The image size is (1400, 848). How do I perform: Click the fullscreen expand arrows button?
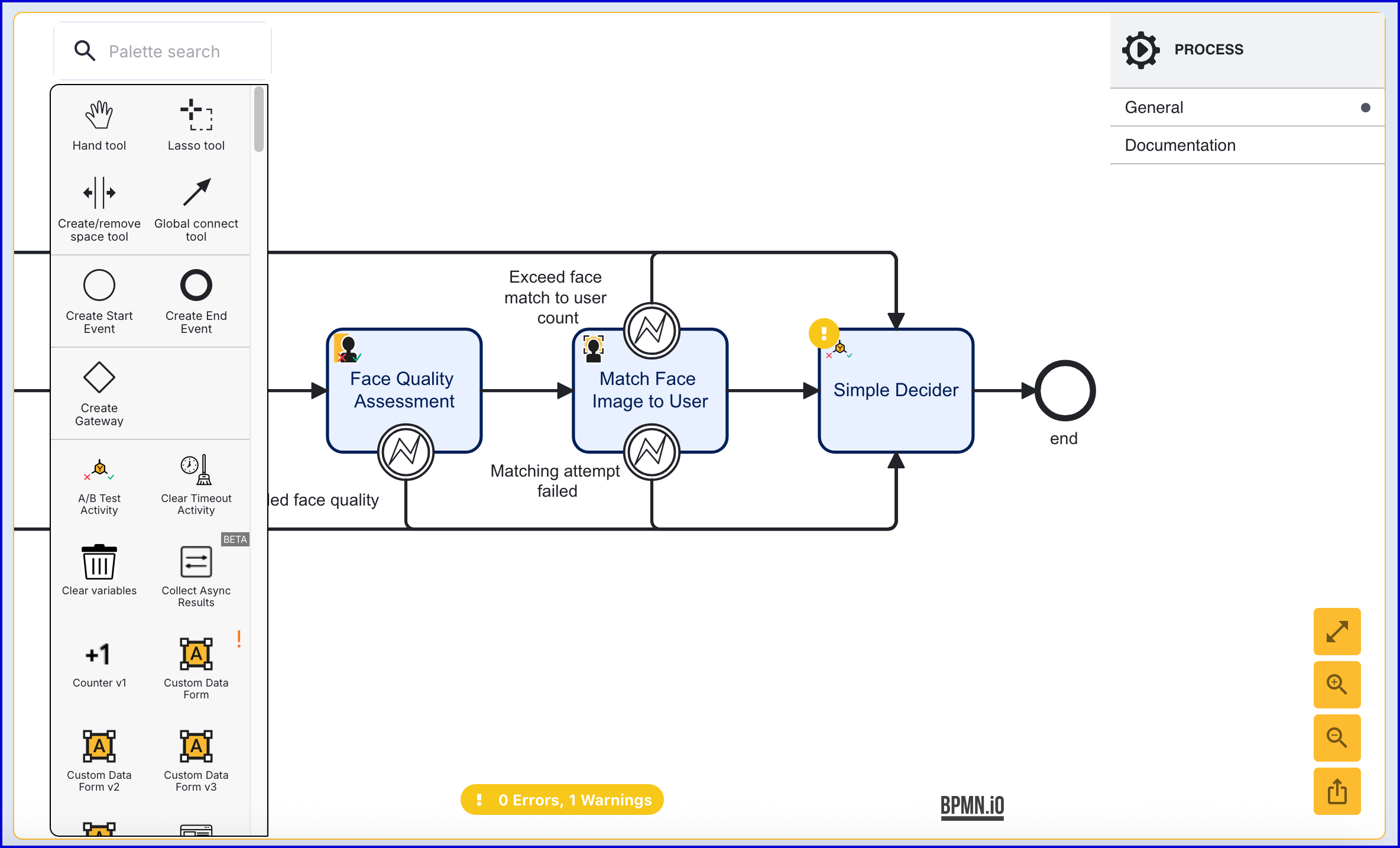tap(1336, 632)
